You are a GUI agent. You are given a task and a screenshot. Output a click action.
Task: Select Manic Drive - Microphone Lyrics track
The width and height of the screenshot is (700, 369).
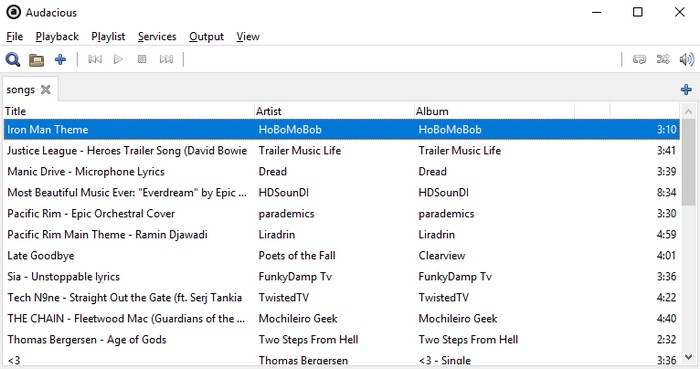point(342,171)
